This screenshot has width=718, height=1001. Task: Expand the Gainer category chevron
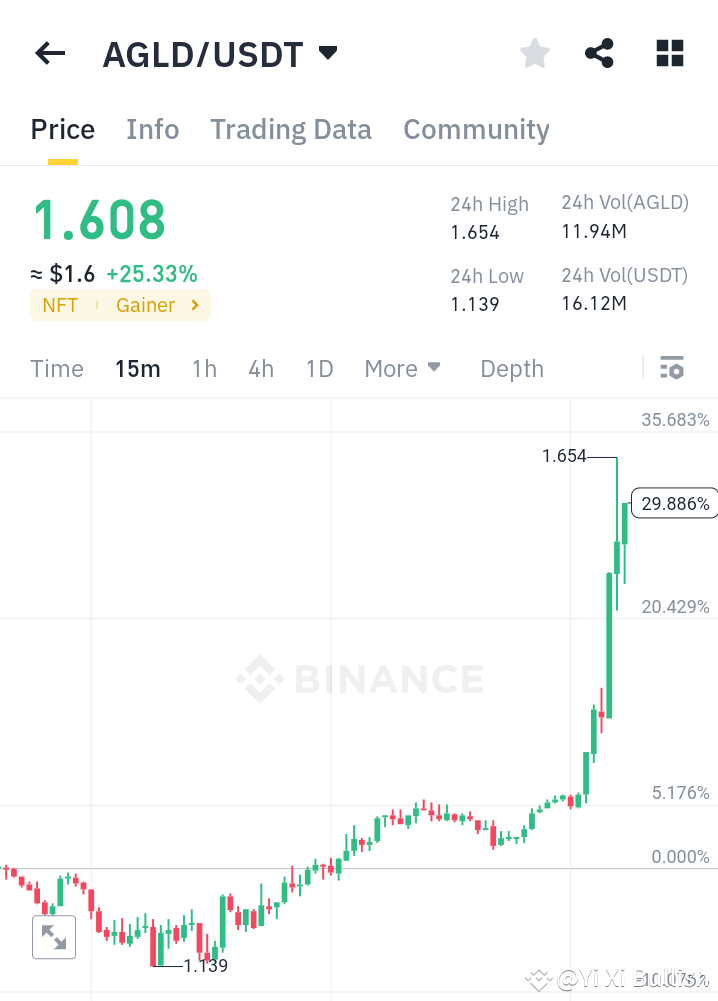196,305
